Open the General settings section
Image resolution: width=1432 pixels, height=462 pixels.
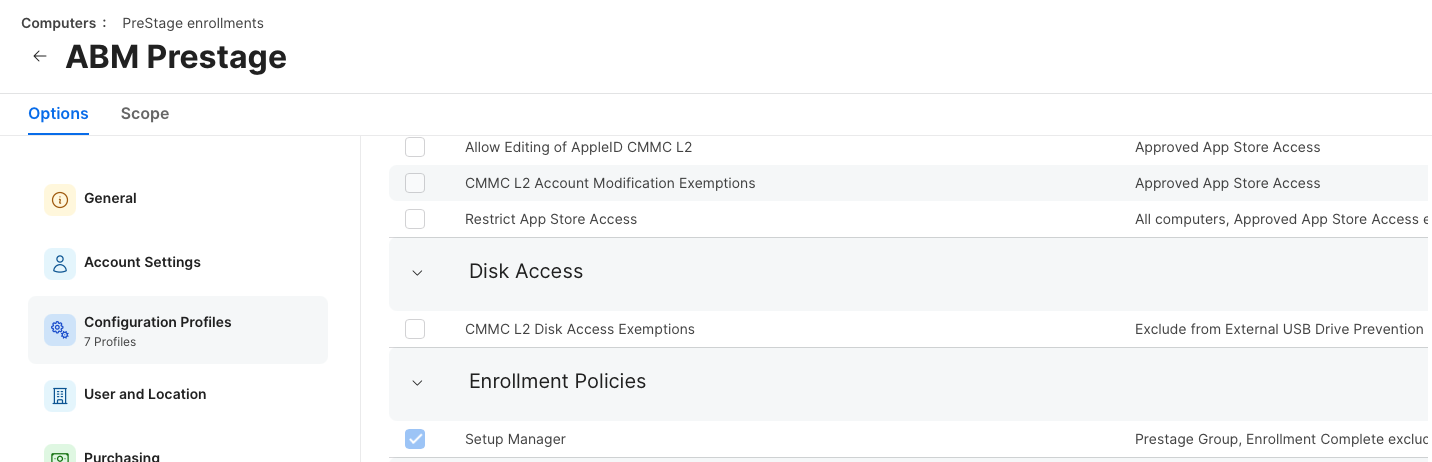(110, 198)
